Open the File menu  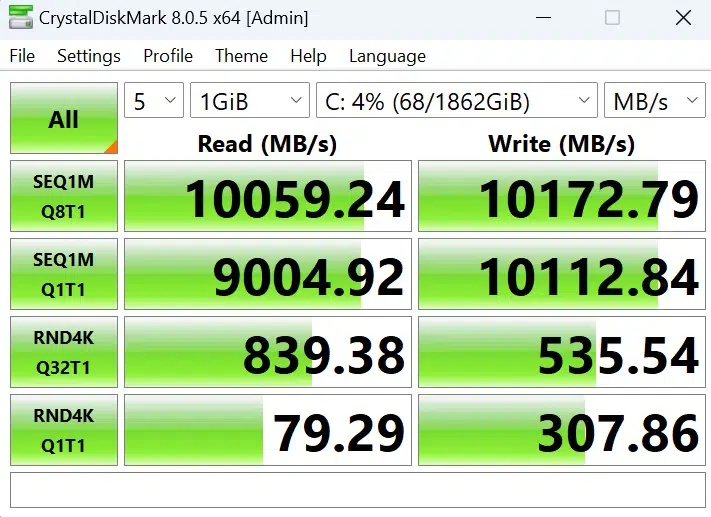(x=22, y=56)
